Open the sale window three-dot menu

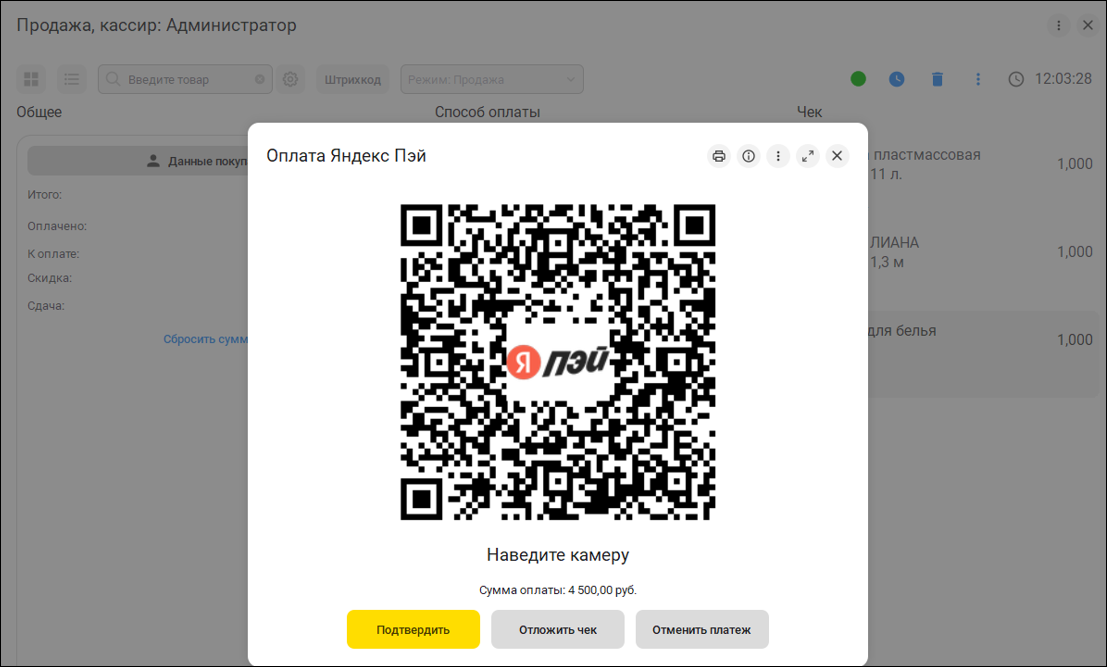[x=1058, y=25]
